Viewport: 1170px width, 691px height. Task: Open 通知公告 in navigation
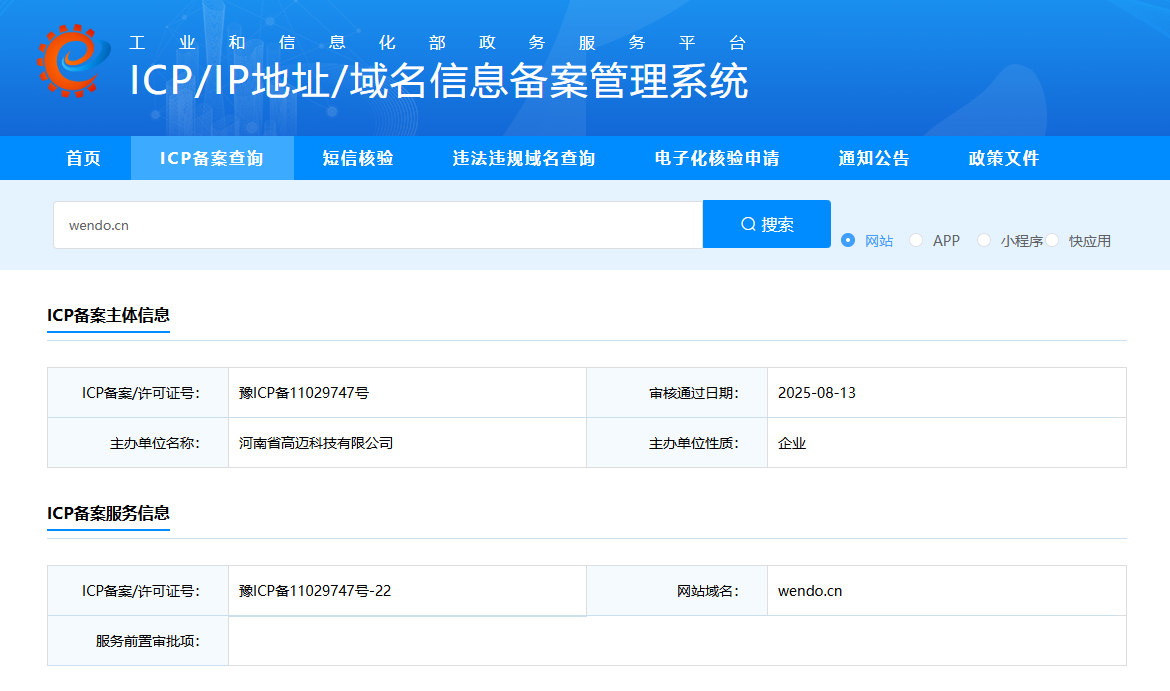click(x=874, y=158)
